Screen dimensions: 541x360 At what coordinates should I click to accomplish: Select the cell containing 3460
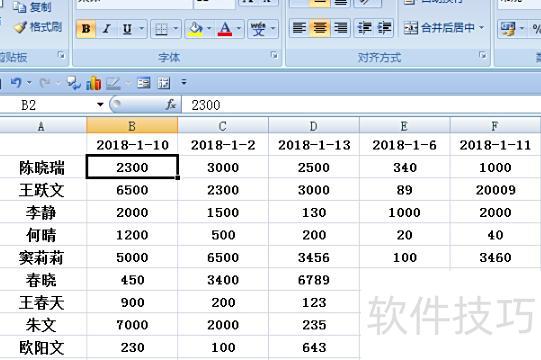[x=495, y=257]
